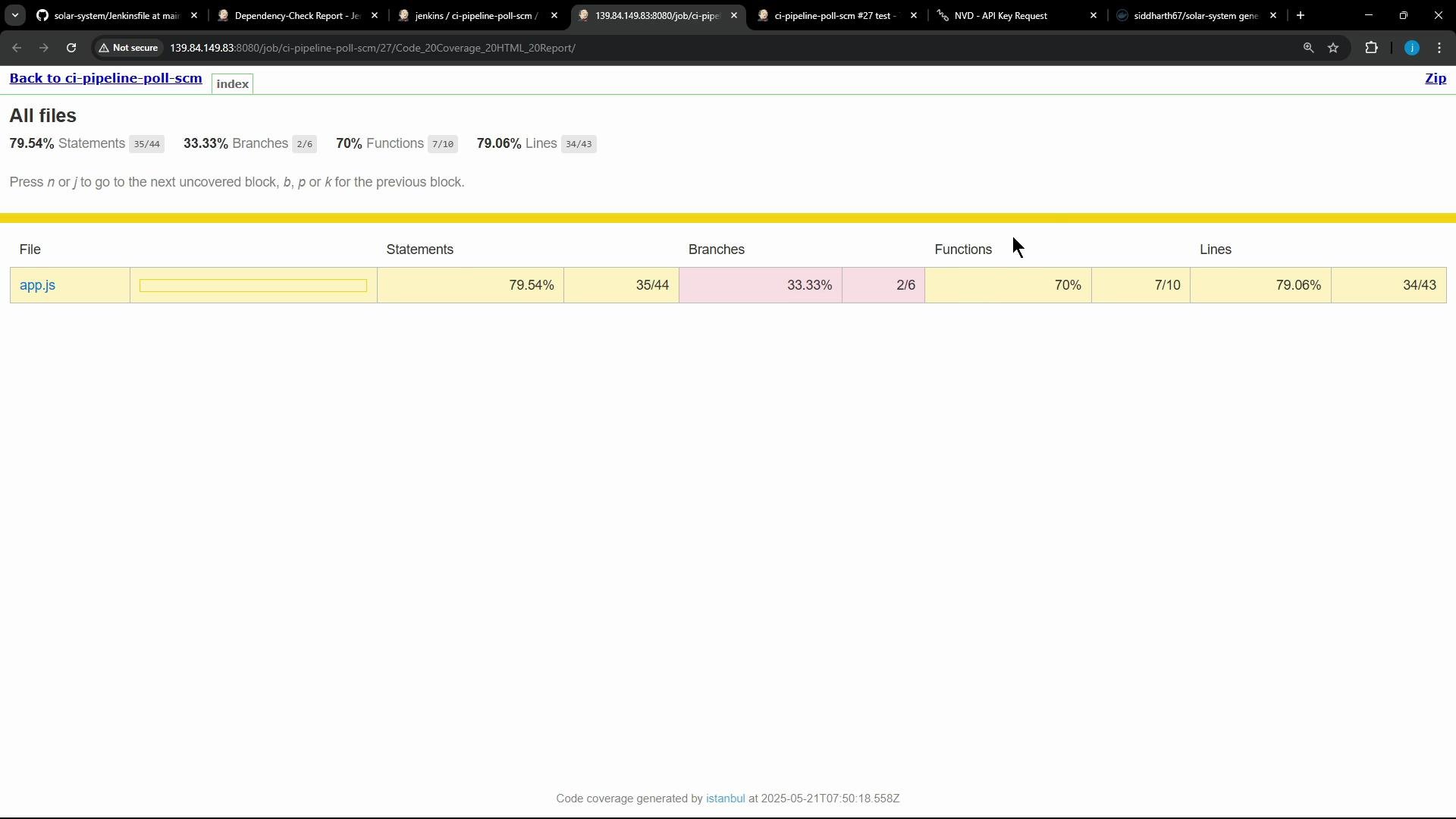Click the Not secure site warning badge
The width and height of the screenshot is (1456, 819).
point(128,48)
